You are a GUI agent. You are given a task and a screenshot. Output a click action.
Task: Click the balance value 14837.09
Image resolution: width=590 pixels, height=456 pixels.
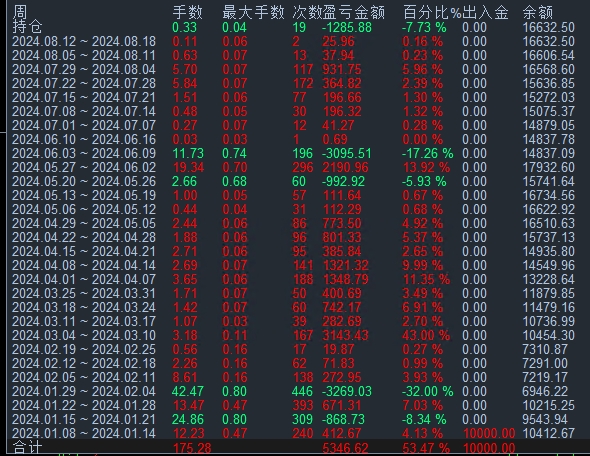[x=549, y=153]
